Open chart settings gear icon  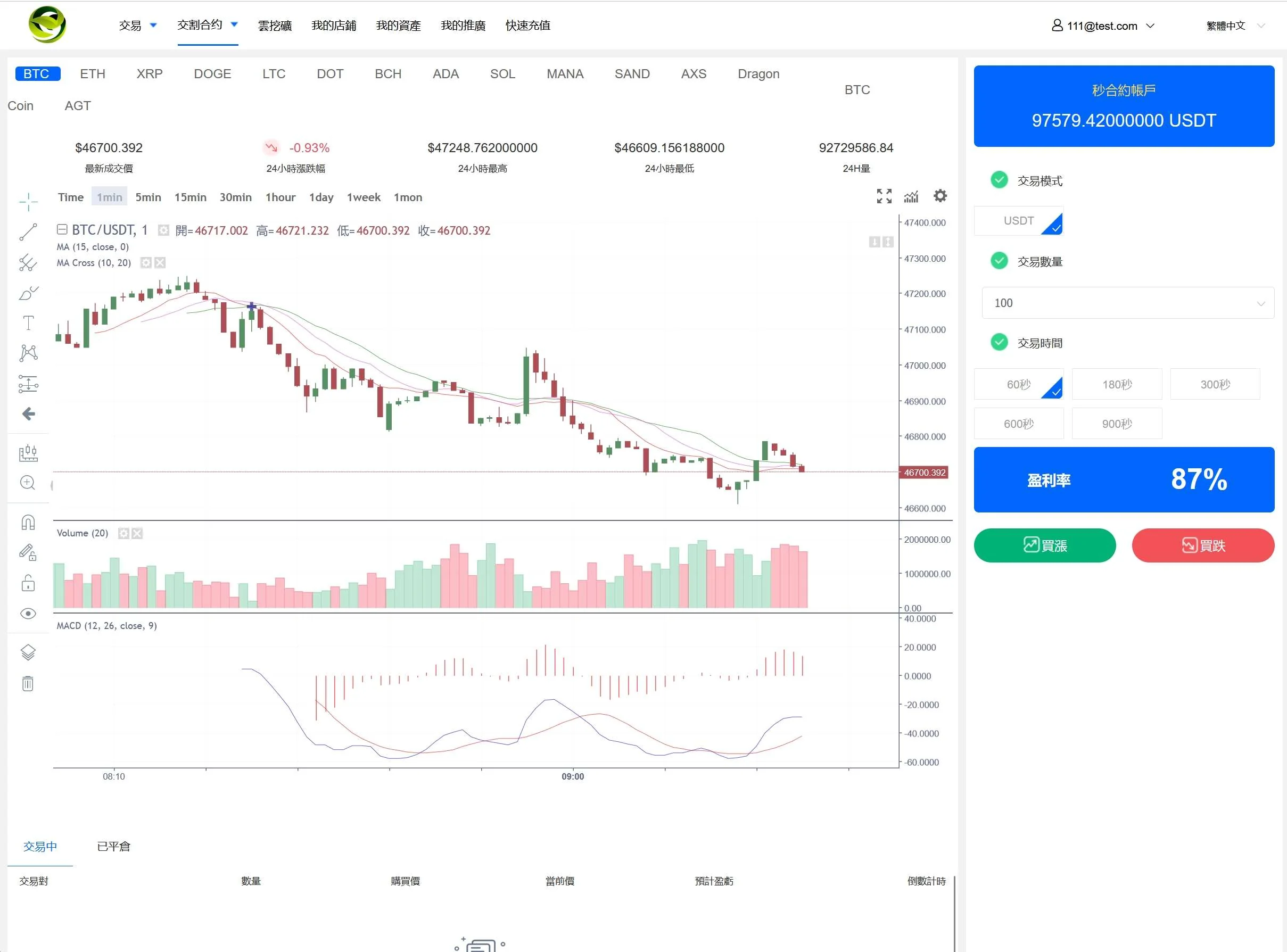point(940,196)
